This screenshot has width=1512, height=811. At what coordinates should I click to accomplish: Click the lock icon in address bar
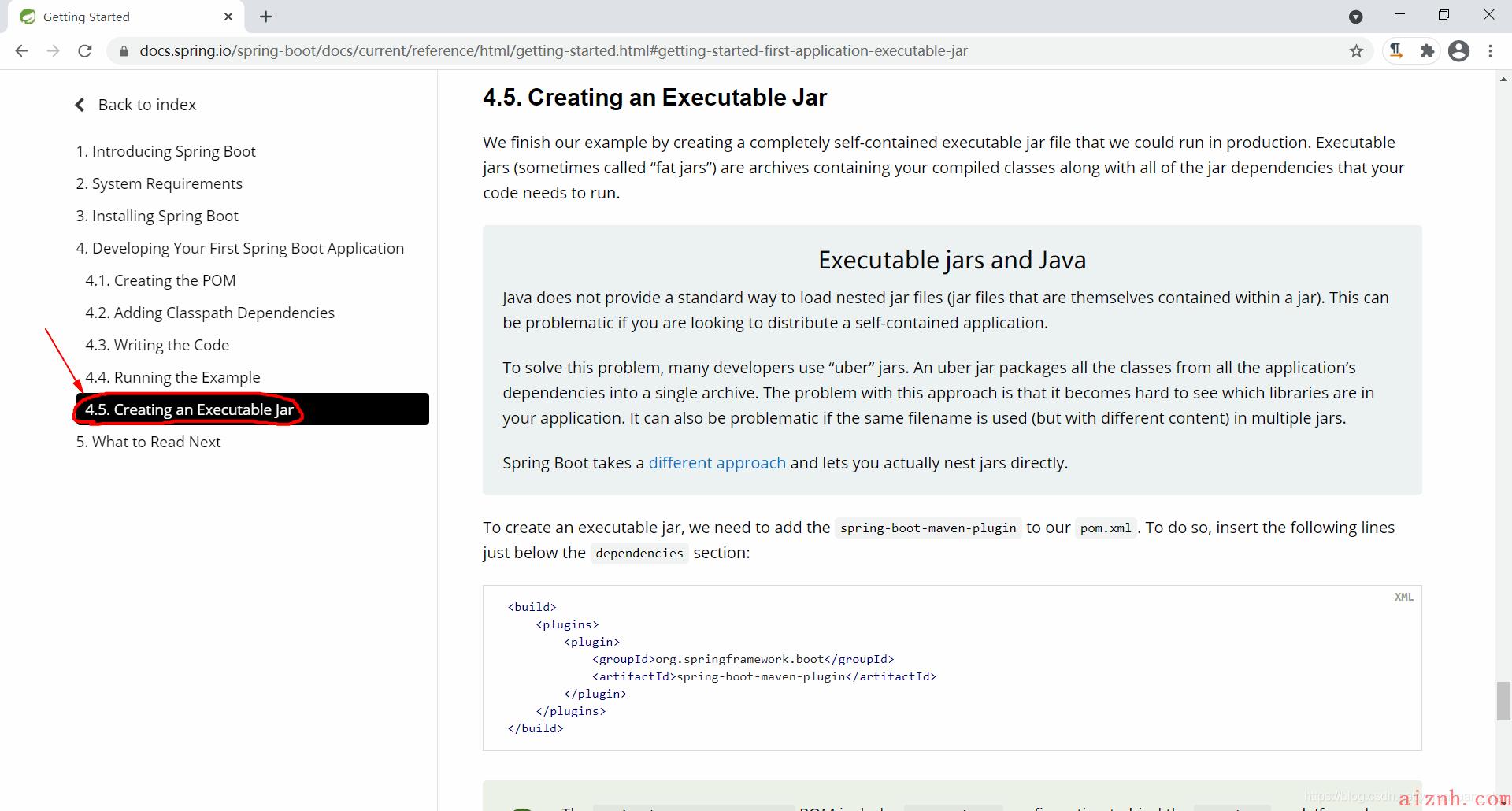point(122,51)
